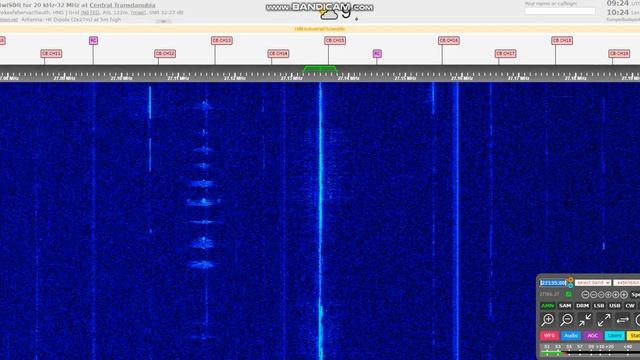640x360 pixels.
Task: Click the medium frequency step-up plus button
Action: coord(616,294)
